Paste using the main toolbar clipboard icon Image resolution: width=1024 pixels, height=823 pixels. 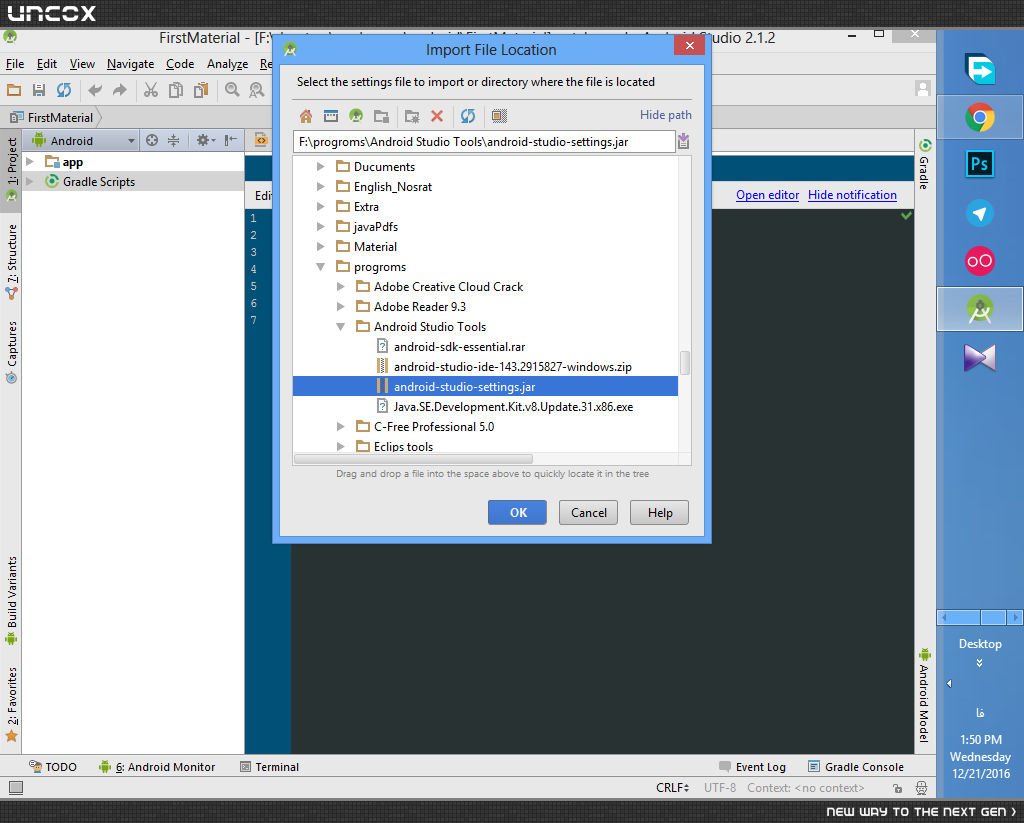point(200,90)
